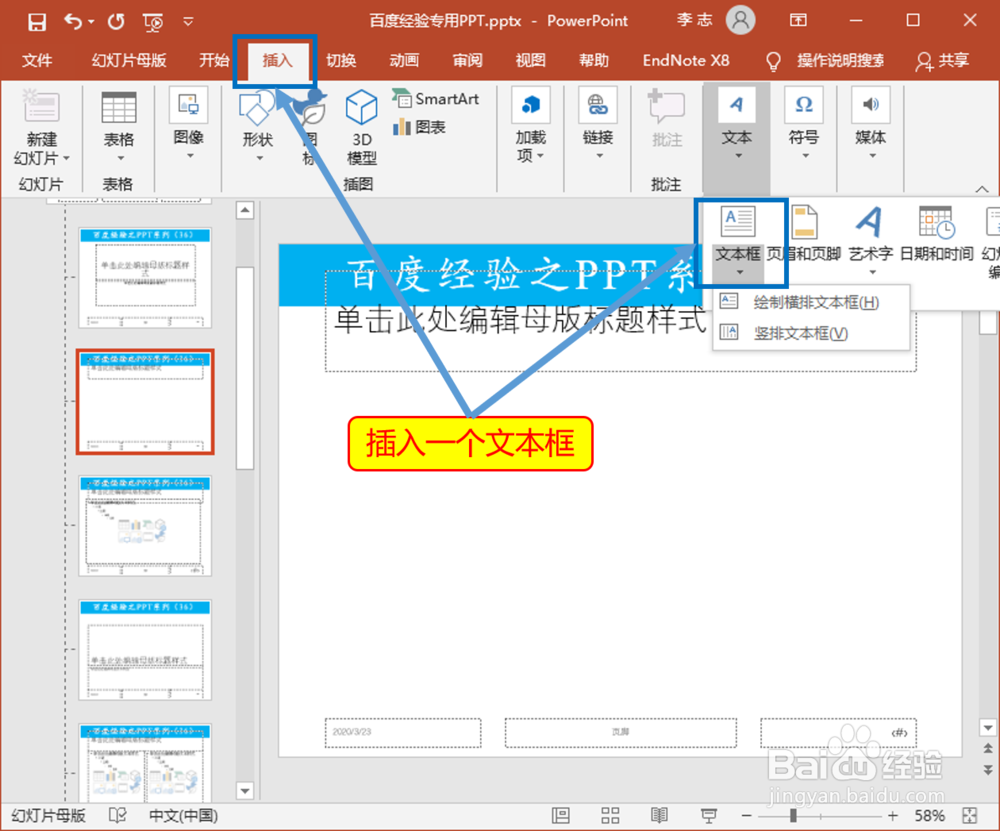The width and height of the screenshot is (1000, 831).
Task: Collapse the ribbon with chevron
Action: coord(982,189)
